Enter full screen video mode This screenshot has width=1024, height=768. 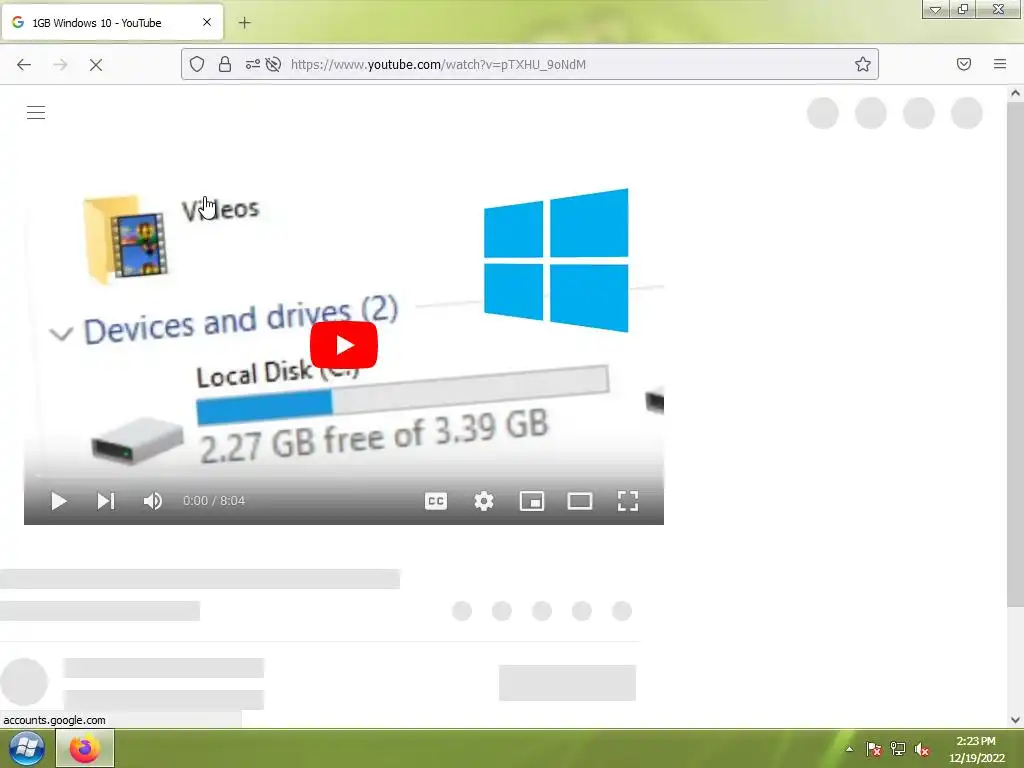(x=628, y=501)
